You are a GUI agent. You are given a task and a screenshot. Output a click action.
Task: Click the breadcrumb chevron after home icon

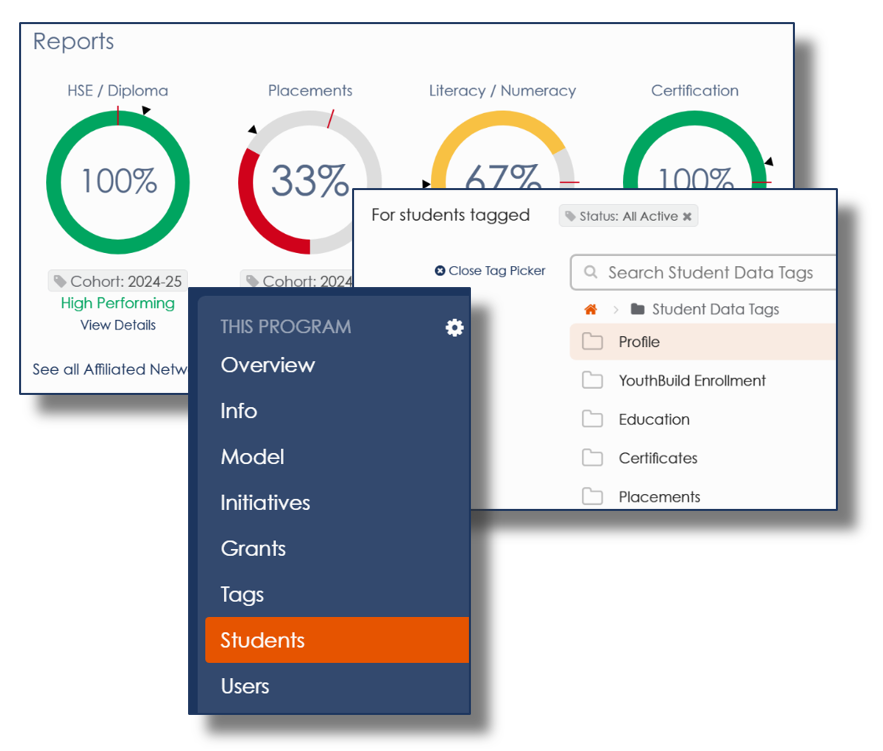616,309
